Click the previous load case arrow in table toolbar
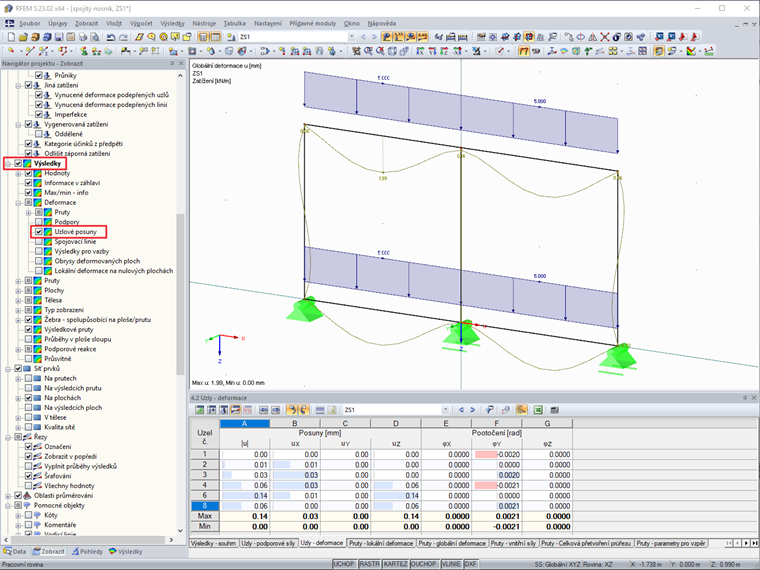This screenshot has height=570, width=760. pos(461,410)
